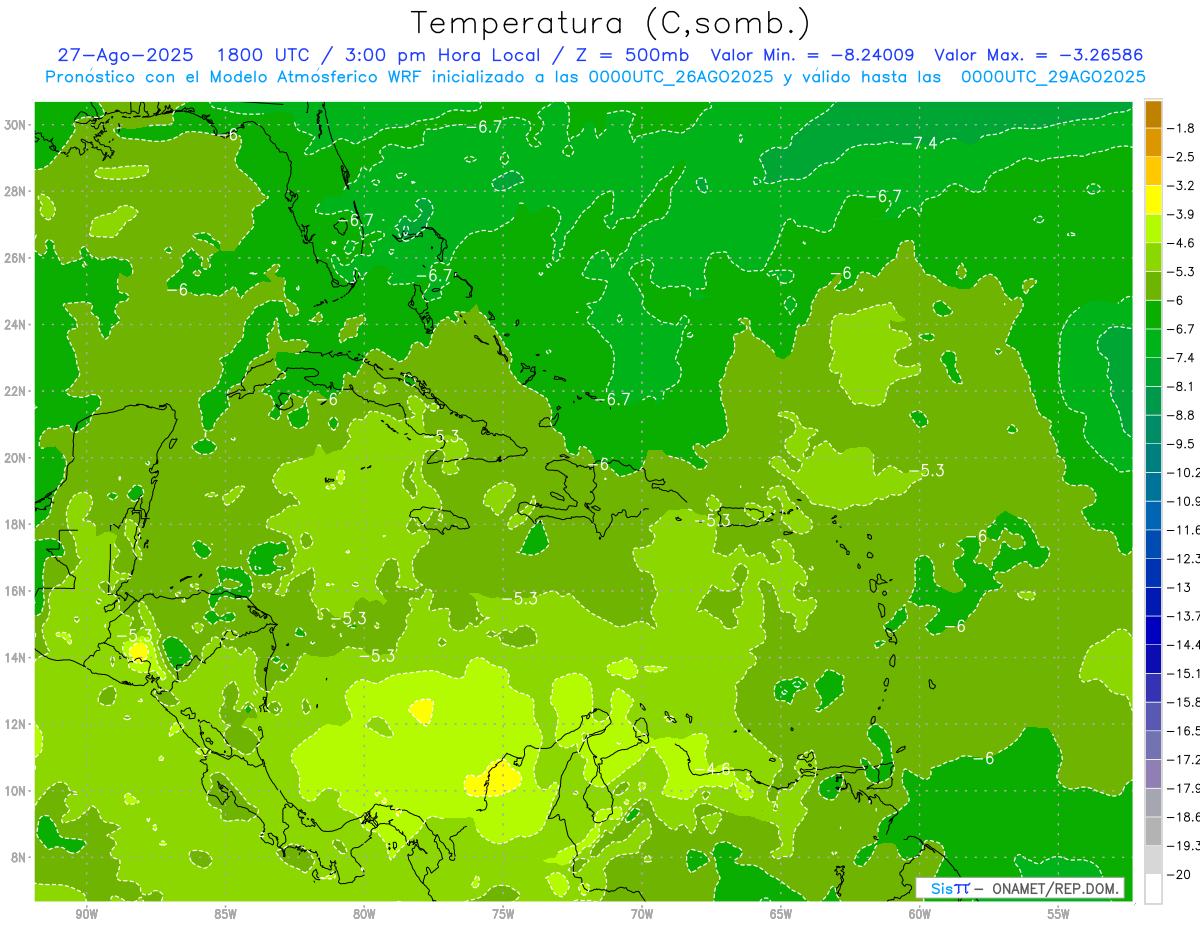Click the '90W' longitude label
Image resolution: width=1200 pixels, height=927 pixels.
[x=86, y=914]
